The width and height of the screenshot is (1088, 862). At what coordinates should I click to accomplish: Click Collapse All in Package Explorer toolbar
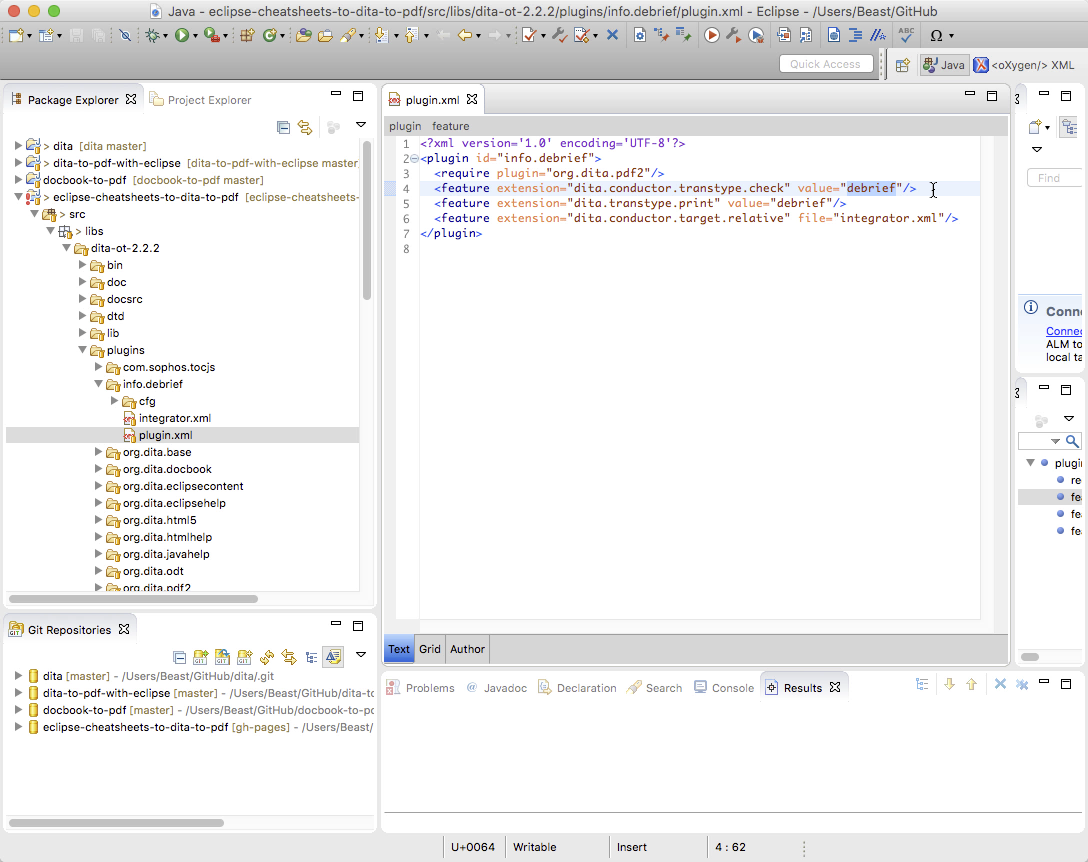[x=283, y=127]
